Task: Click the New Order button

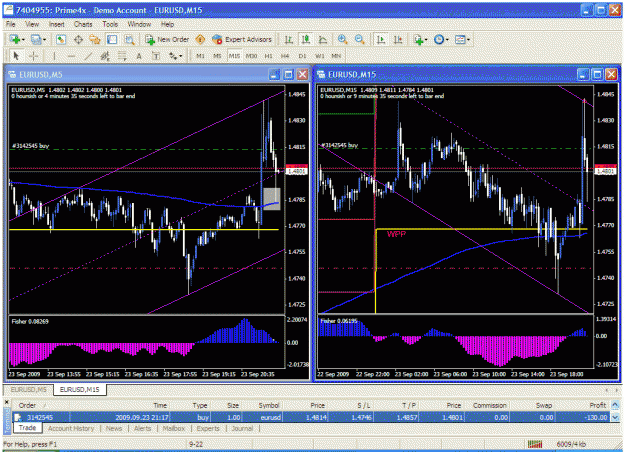Action: (167, 39)
